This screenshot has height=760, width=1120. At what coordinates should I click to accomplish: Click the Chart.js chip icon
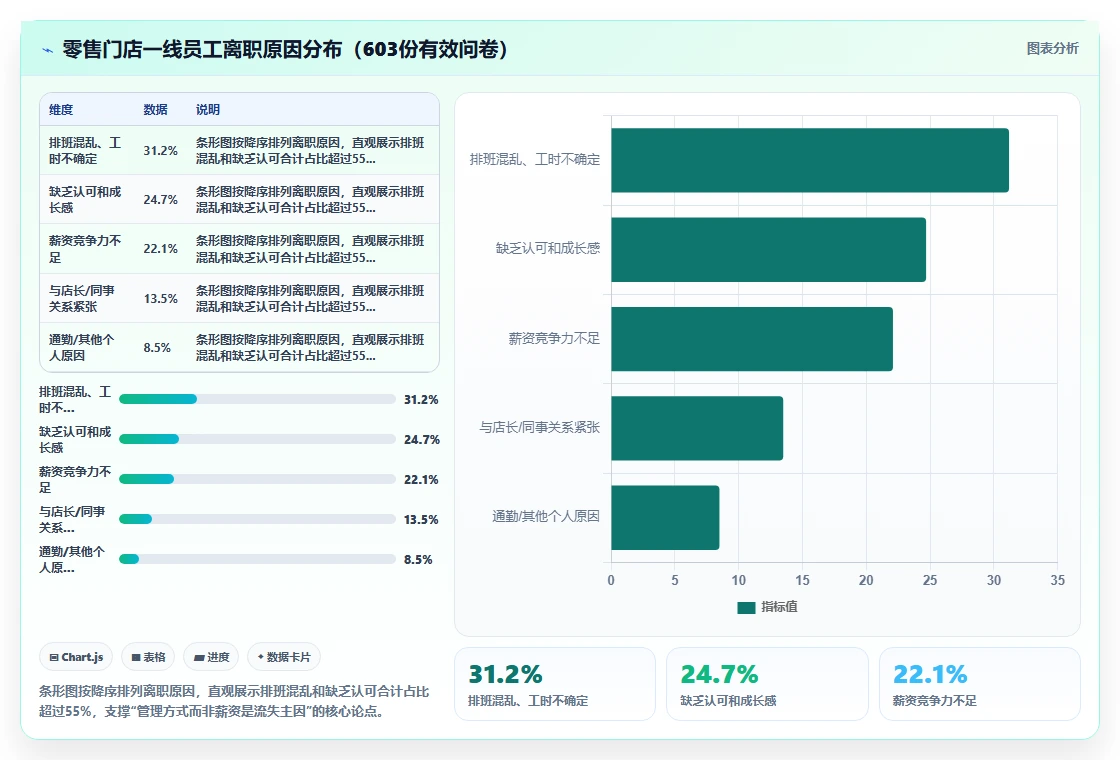pyautogui.click(x=54, y=657)
